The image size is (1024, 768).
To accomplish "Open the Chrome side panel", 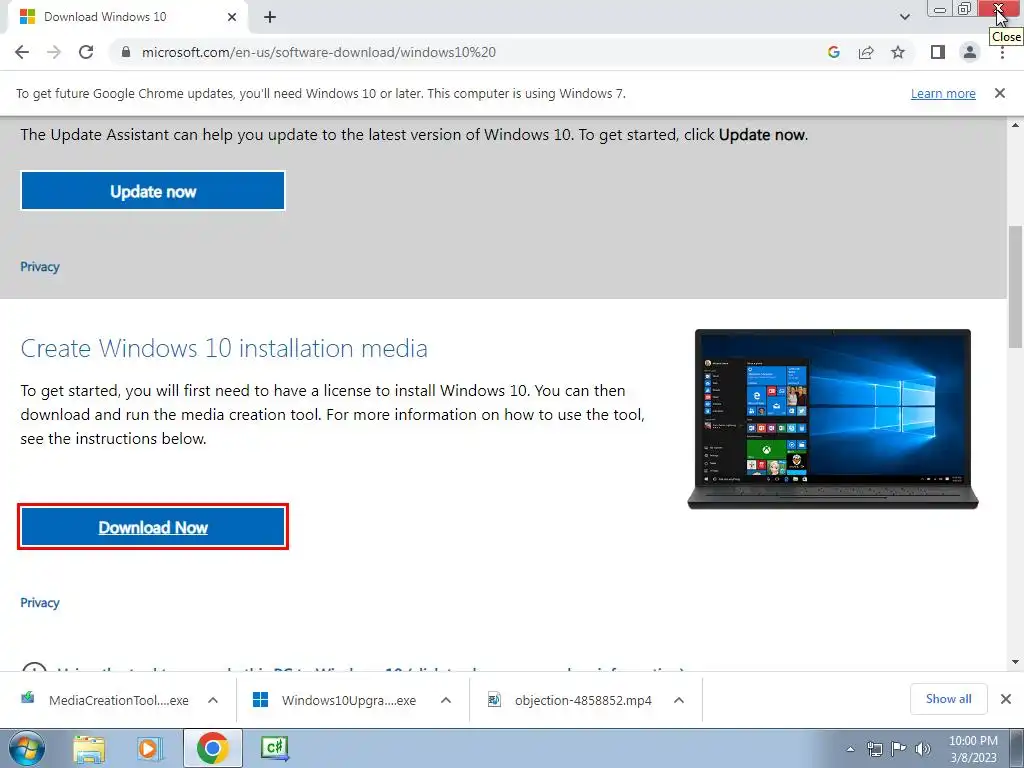I will tap(938, 52).
